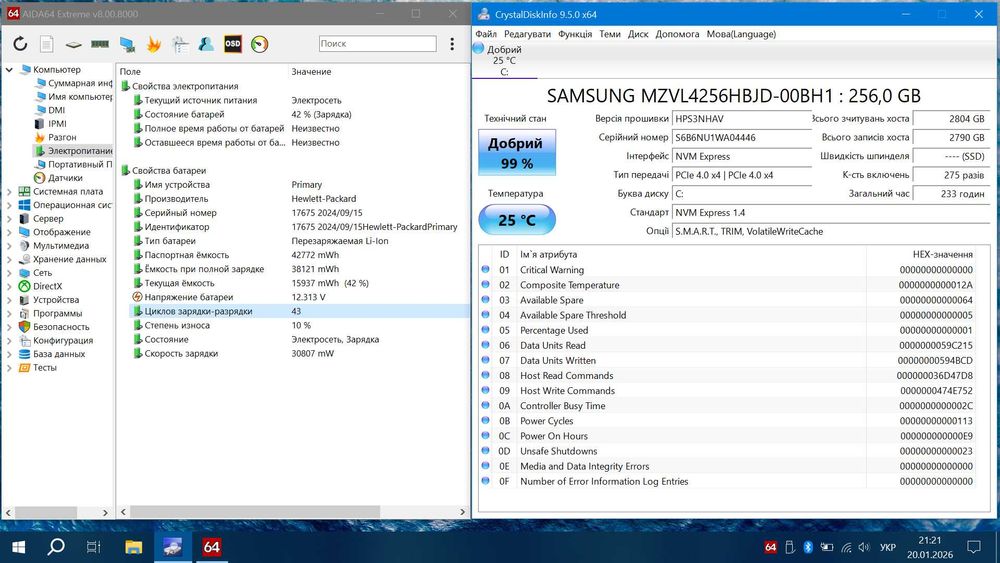This screenshot has height=563, width=1000.
Task: Expand the Операционная система node
Action: click(9, 205)
